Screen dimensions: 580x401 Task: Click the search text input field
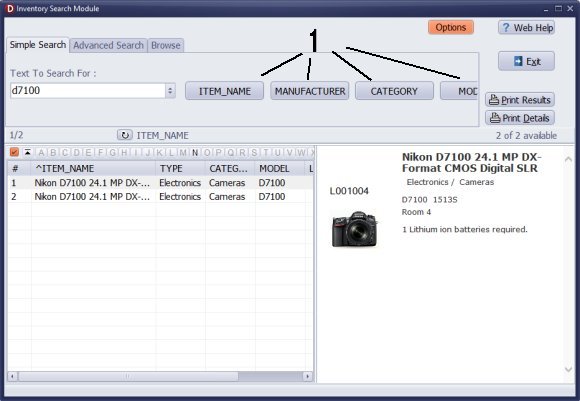[88, 91]
